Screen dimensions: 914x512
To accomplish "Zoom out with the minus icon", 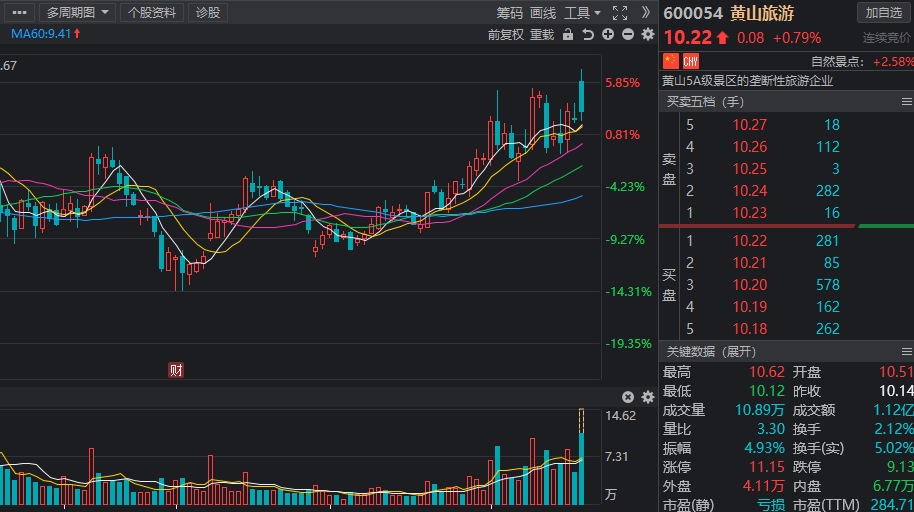I will (x=628, y=35).
